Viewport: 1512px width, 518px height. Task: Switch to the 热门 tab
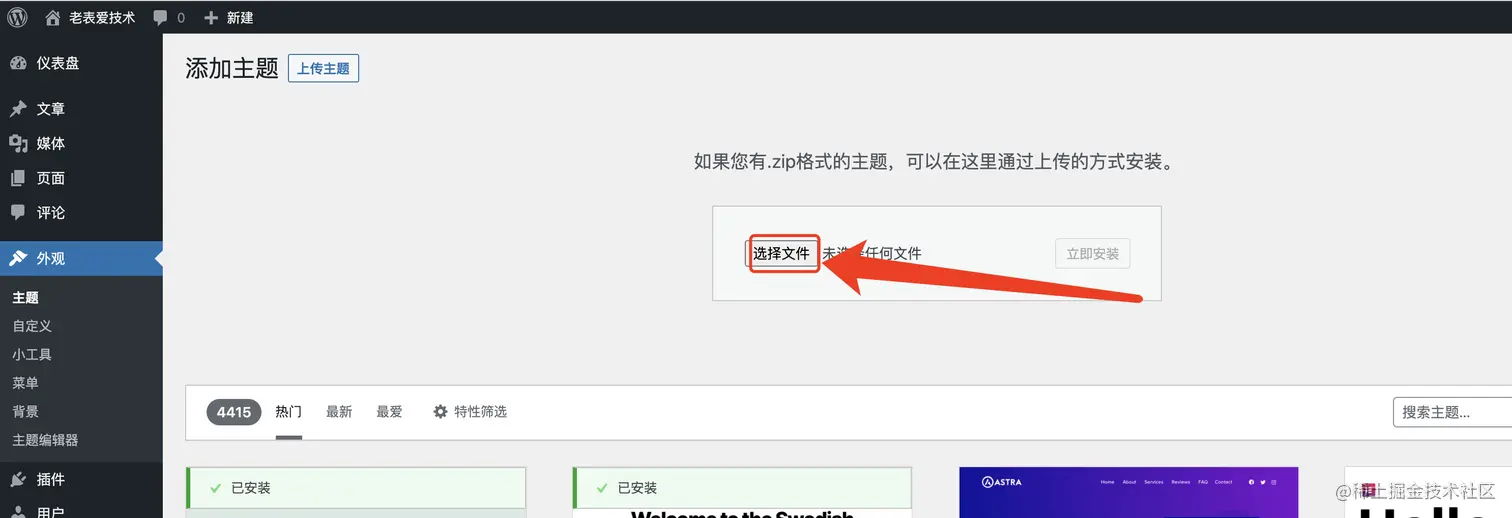click(289, 411)
